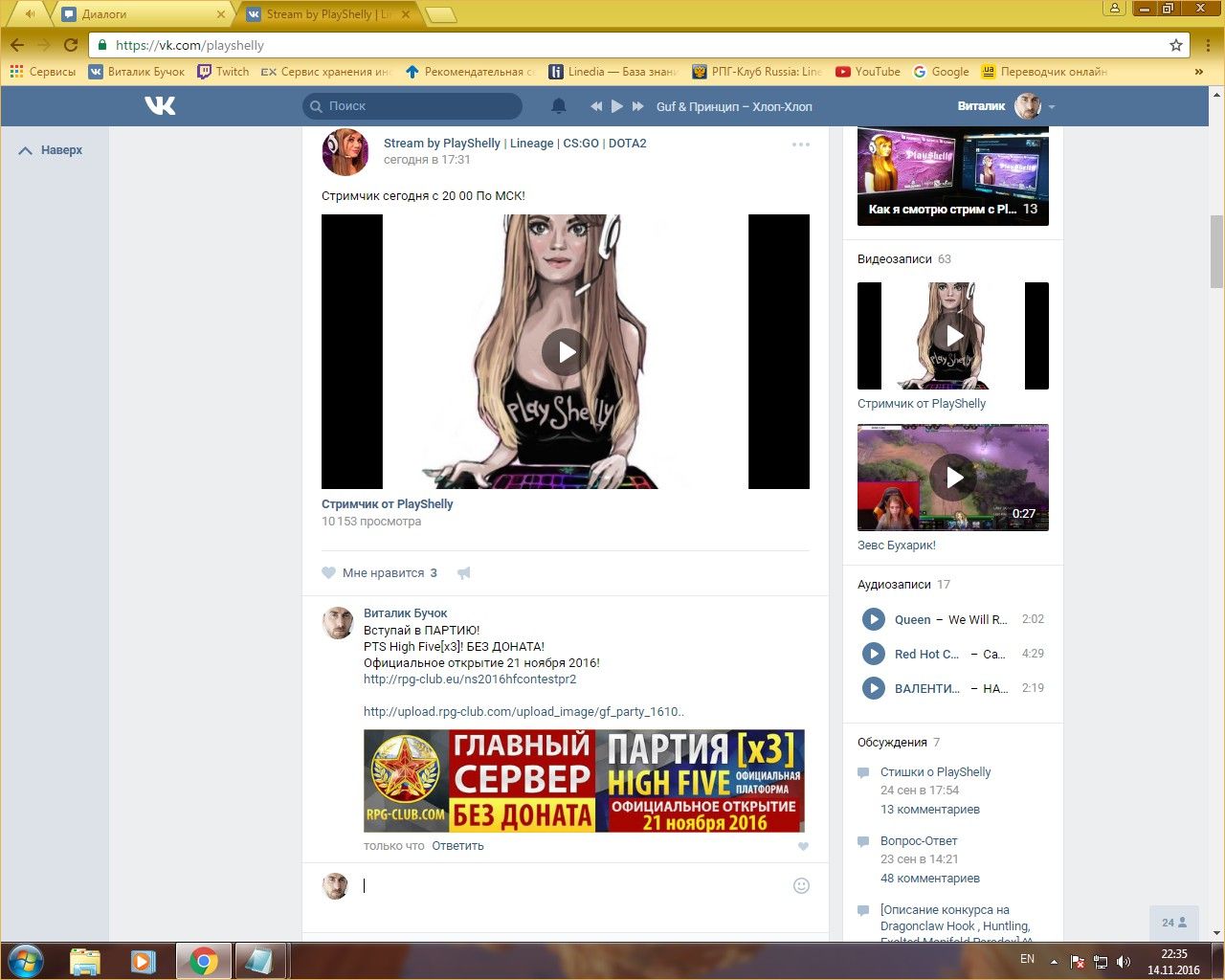
Task: Play the Red Hot C... audio track
Action: (874, 654)
